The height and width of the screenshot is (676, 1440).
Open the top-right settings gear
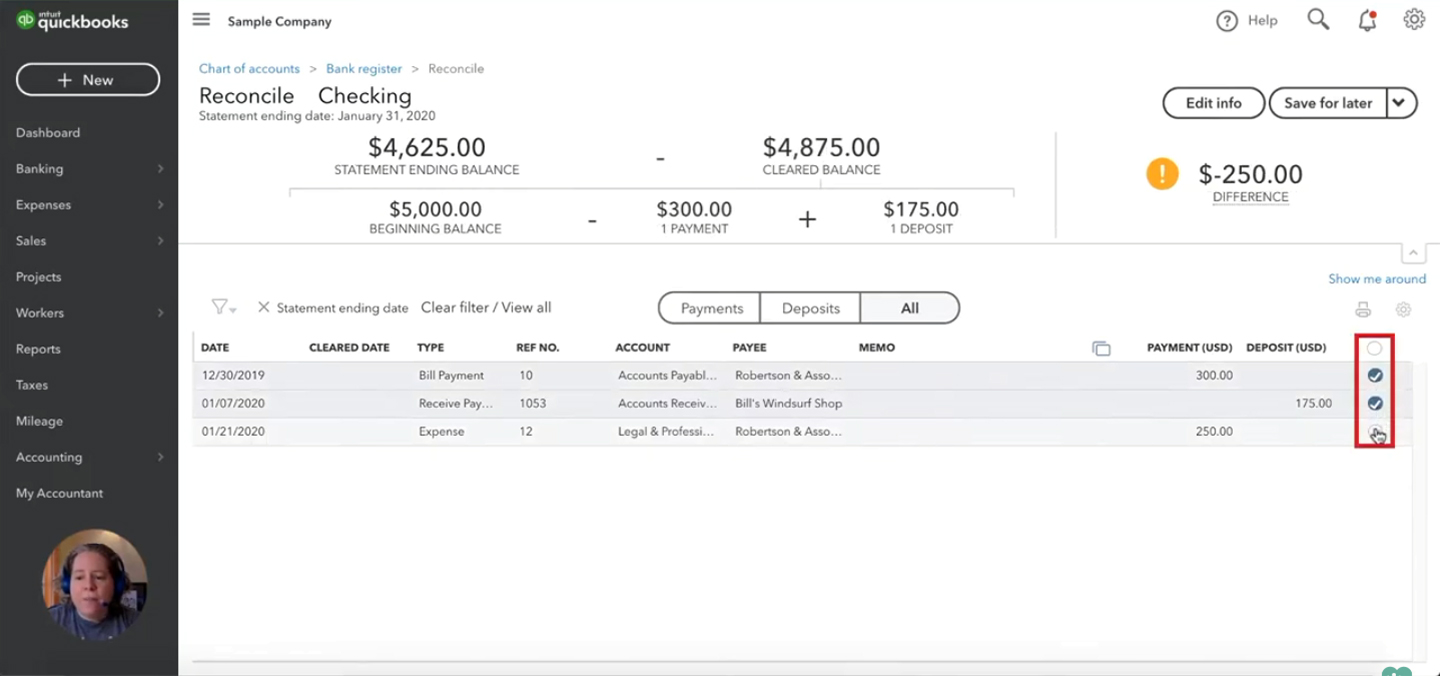(1414, 20)
